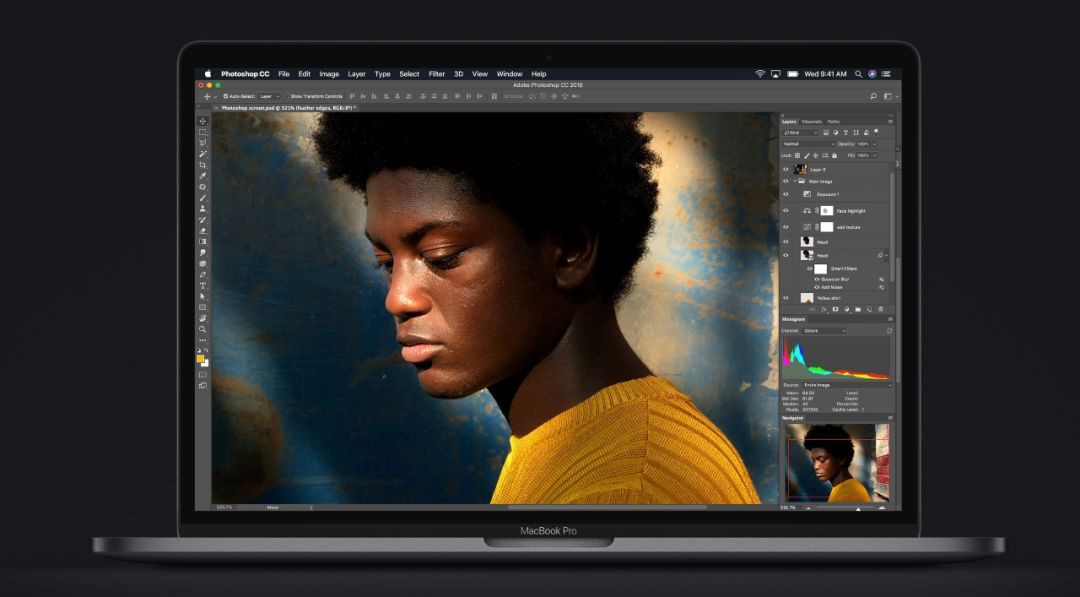The image size is (1080, 597).
Task: Select the Crop tool
Action: click(202, 165)
